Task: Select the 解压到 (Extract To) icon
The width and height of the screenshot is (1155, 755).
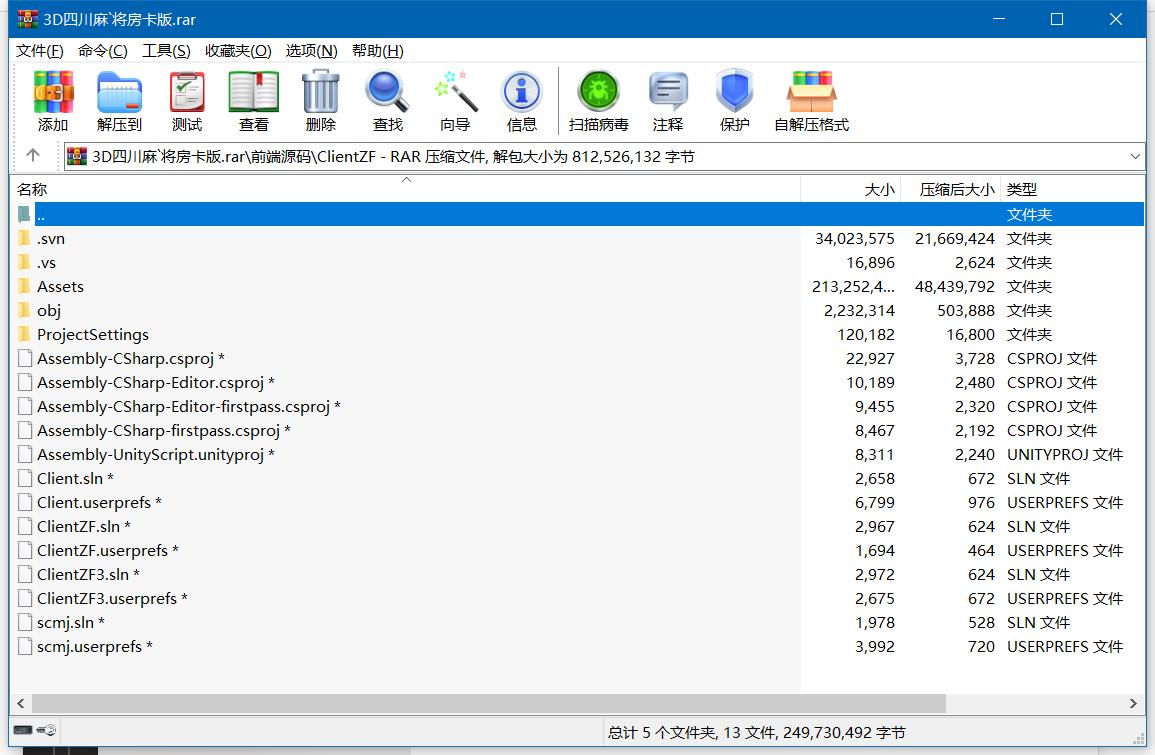Action: (x=119, y=100)
